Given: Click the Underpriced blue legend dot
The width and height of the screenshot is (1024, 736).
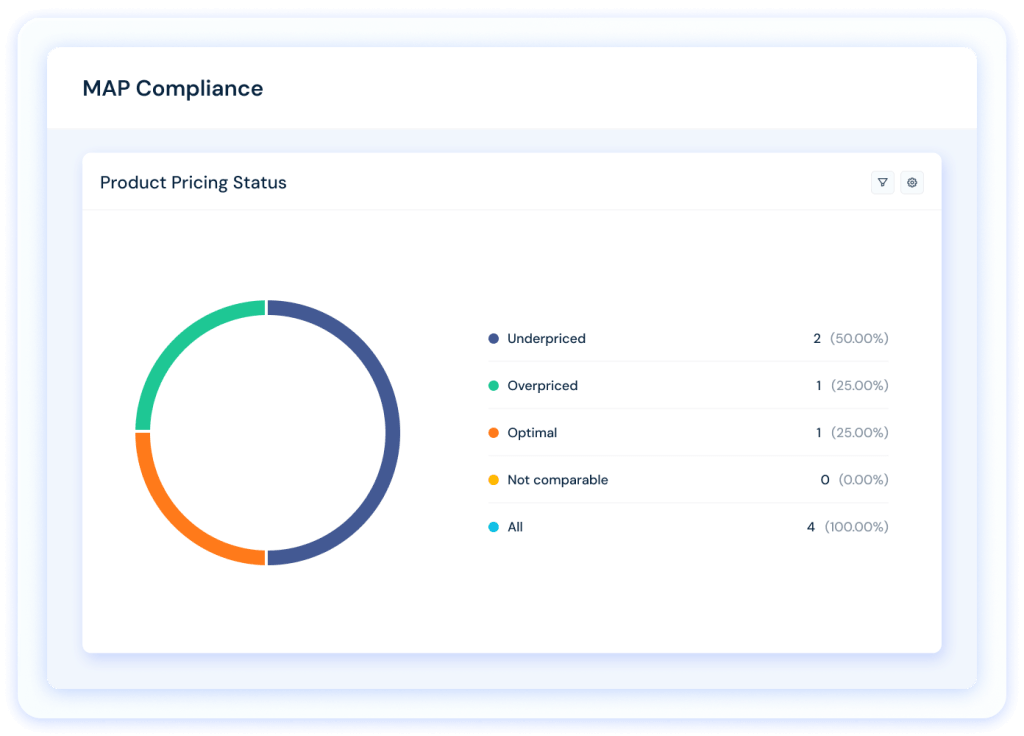Looking at the screenshot, I should tap(494, 338).
